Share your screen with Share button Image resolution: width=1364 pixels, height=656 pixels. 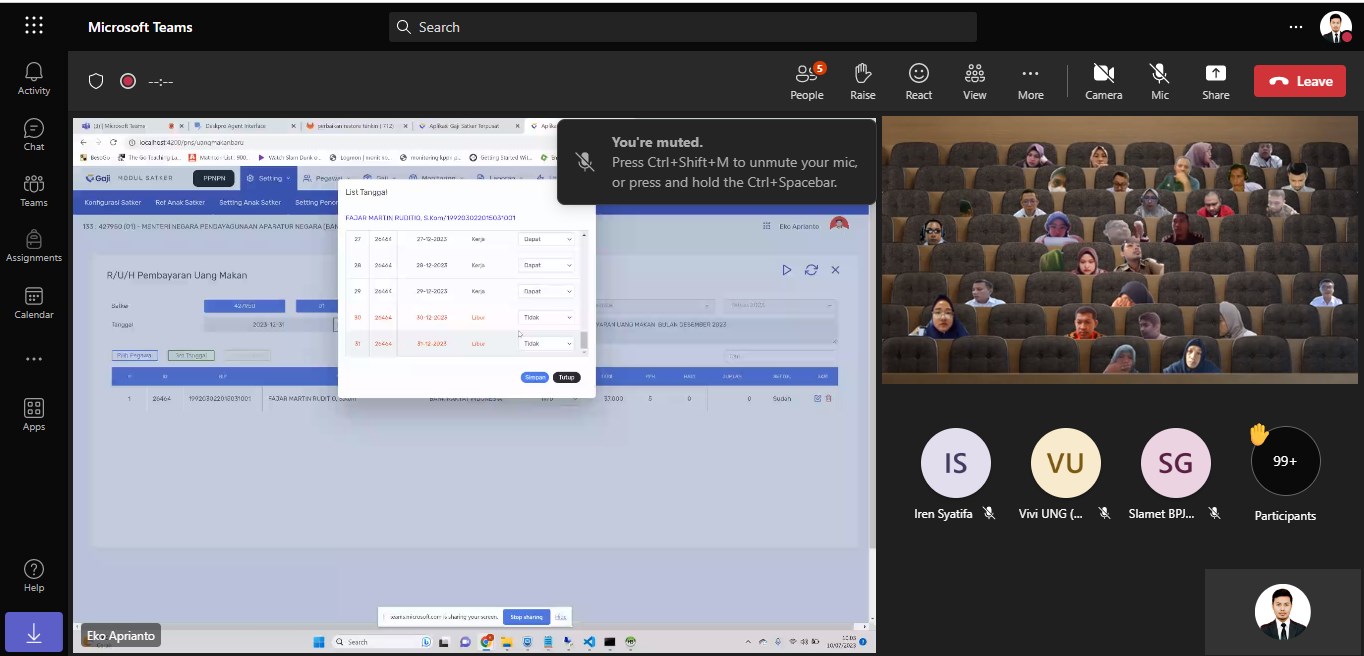[x=1216, y=82]
